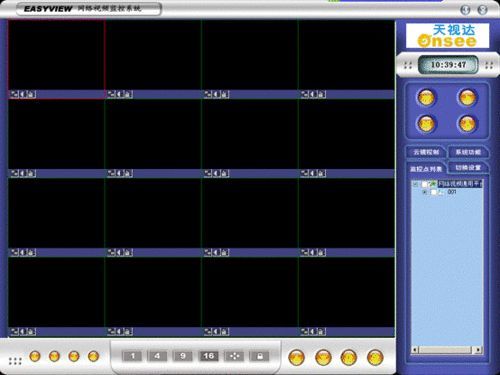Expand the 001 node in the device tree

click(x=424, y=192)
